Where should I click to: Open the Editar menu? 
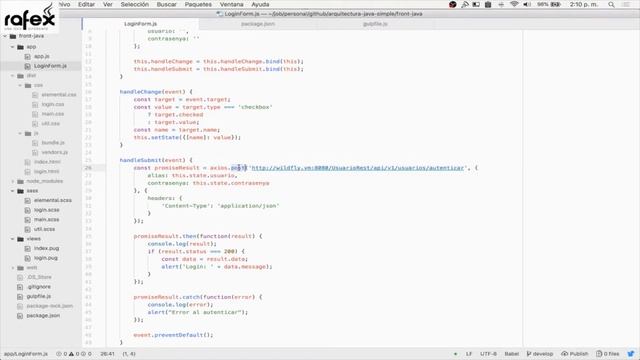86,4
